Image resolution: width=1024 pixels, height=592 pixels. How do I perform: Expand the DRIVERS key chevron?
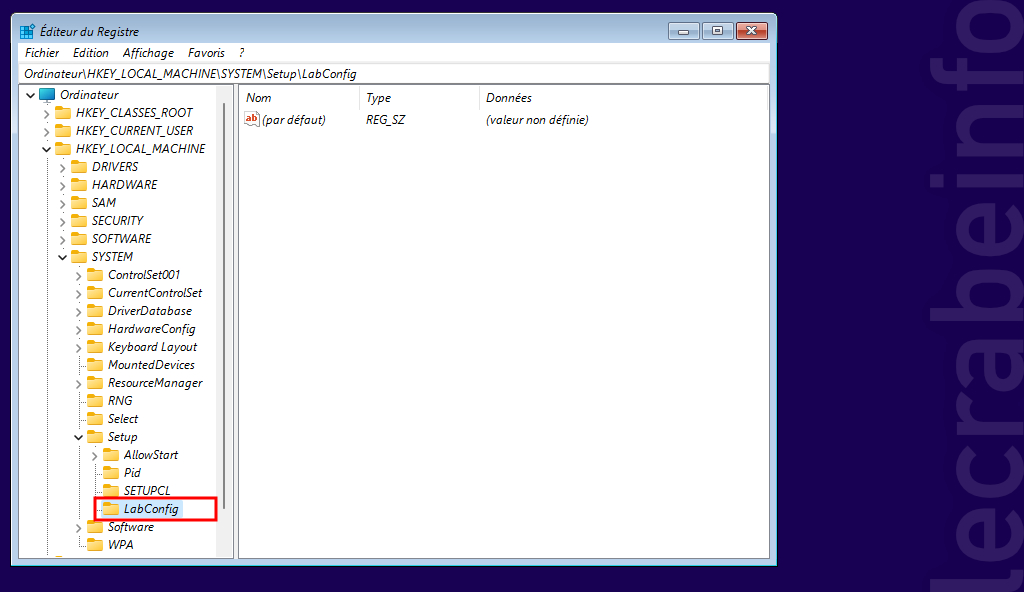click(63, 168)
